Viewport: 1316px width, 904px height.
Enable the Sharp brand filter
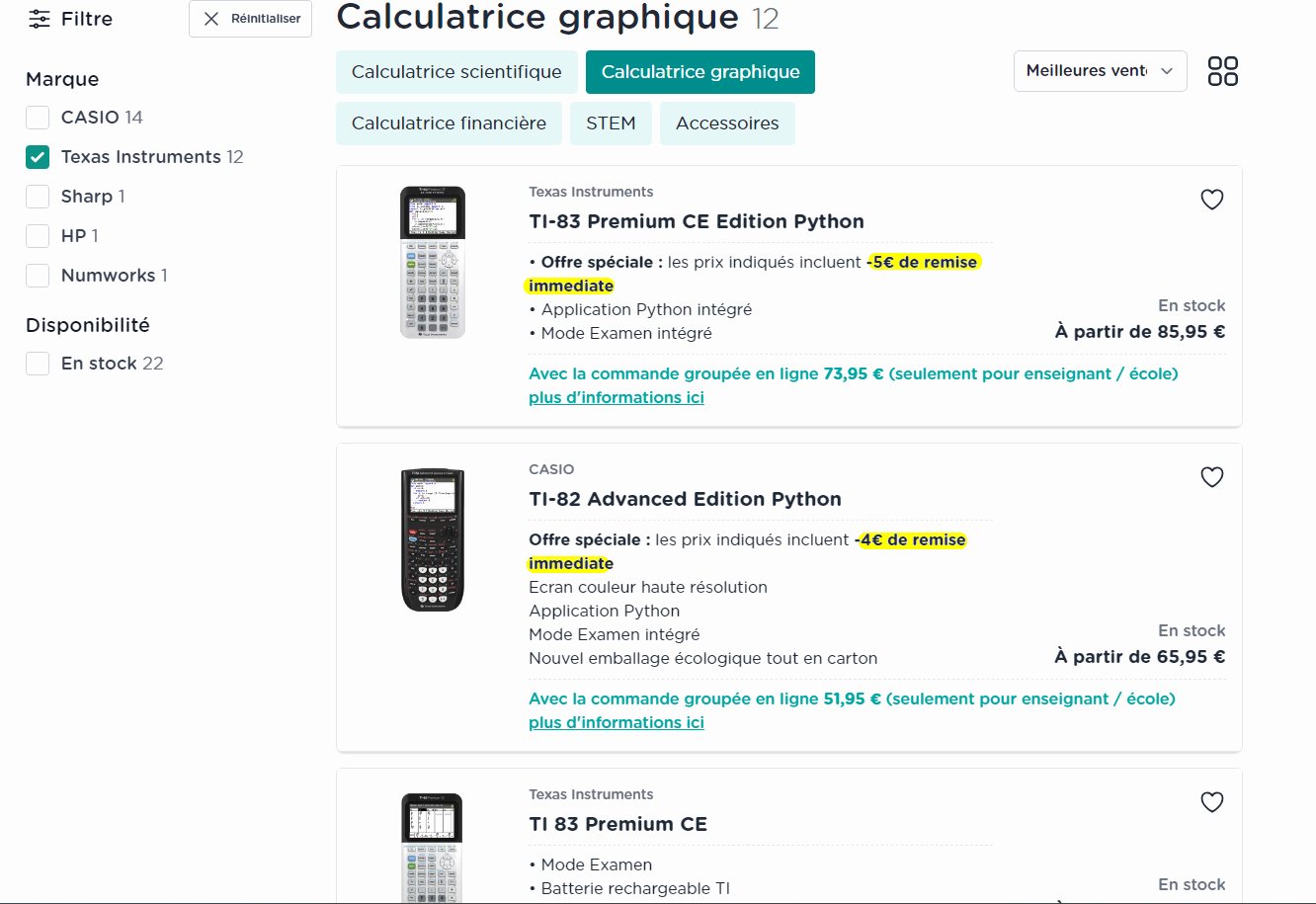[x=38, y=197]
